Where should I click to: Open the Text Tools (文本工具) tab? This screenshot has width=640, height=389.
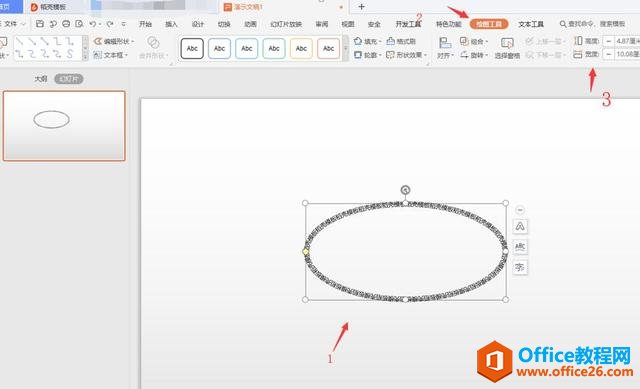(531, 24)
